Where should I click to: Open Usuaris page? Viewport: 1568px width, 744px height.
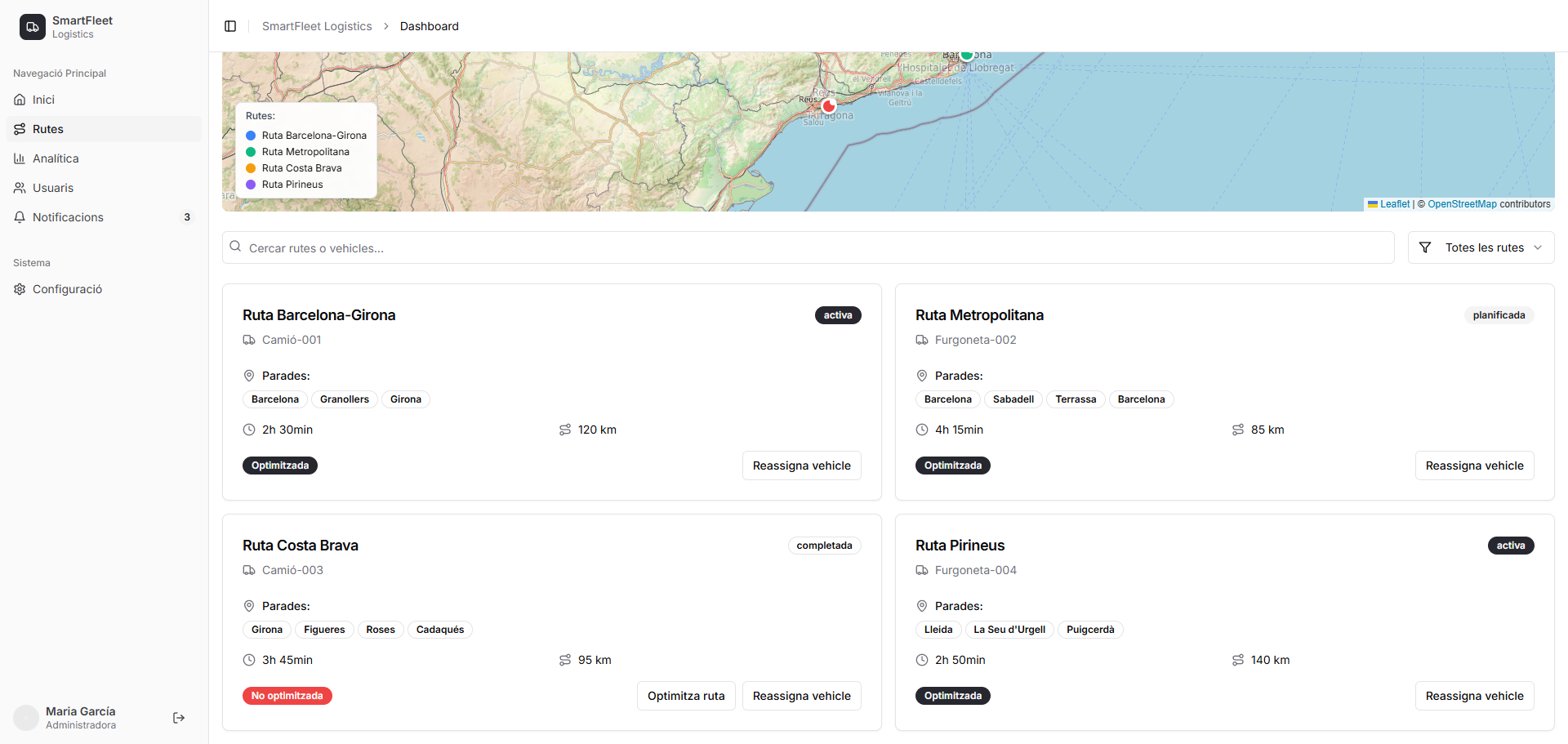[x=104, y=188]
